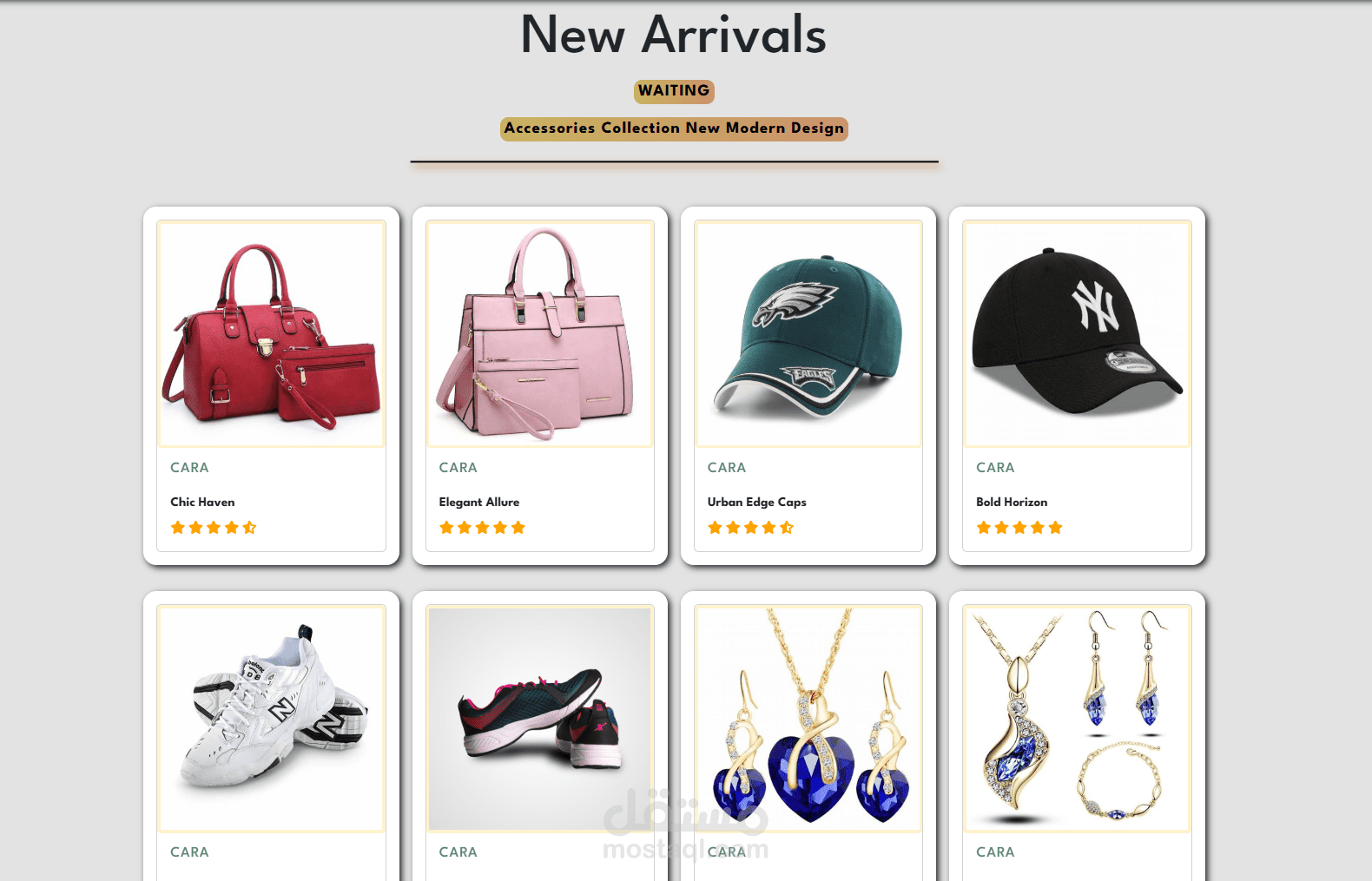Click the New Arrivals heading
Image resolution: width=1372 pixels, height=881 pixels.
click(674, 36)
